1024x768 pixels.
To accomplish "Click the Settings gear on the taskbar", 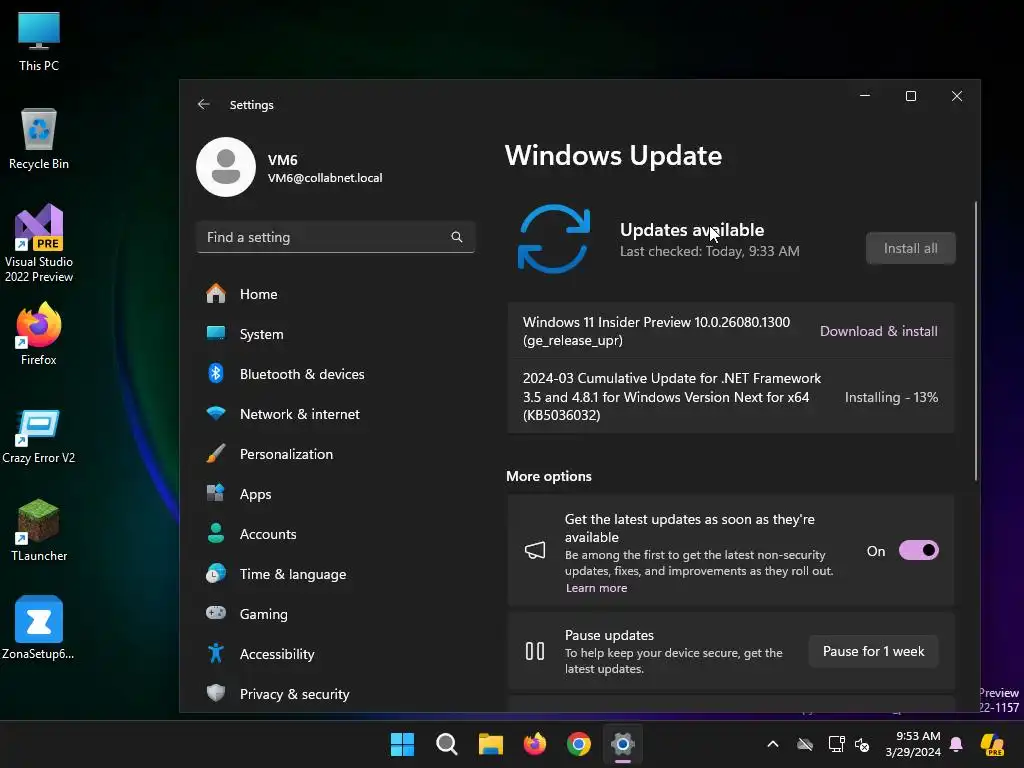I will pos(623,744).
